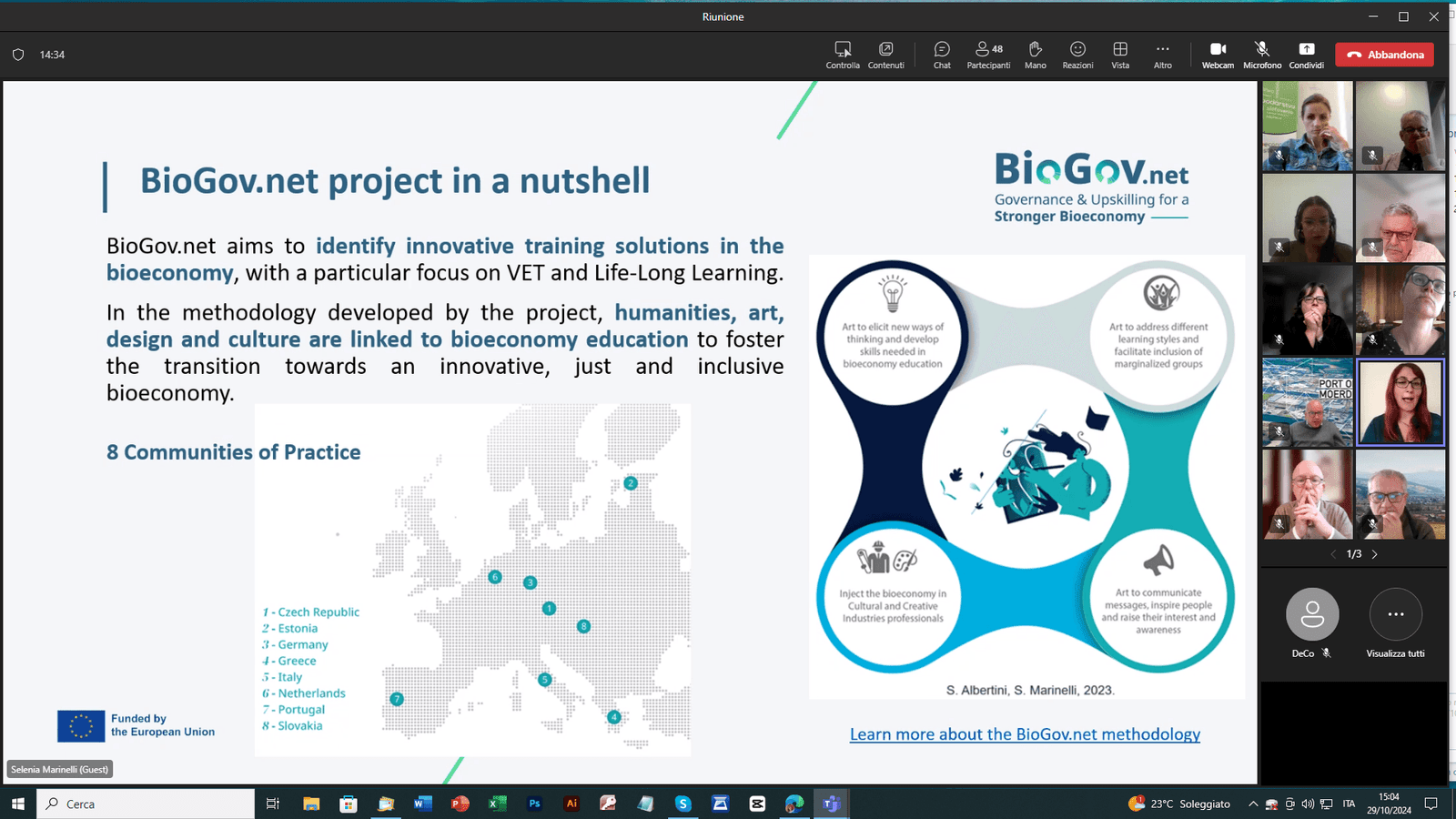Screen dimensions: 1456x819
Task: Open Task View from the taskbar
Action: (272, 804)
